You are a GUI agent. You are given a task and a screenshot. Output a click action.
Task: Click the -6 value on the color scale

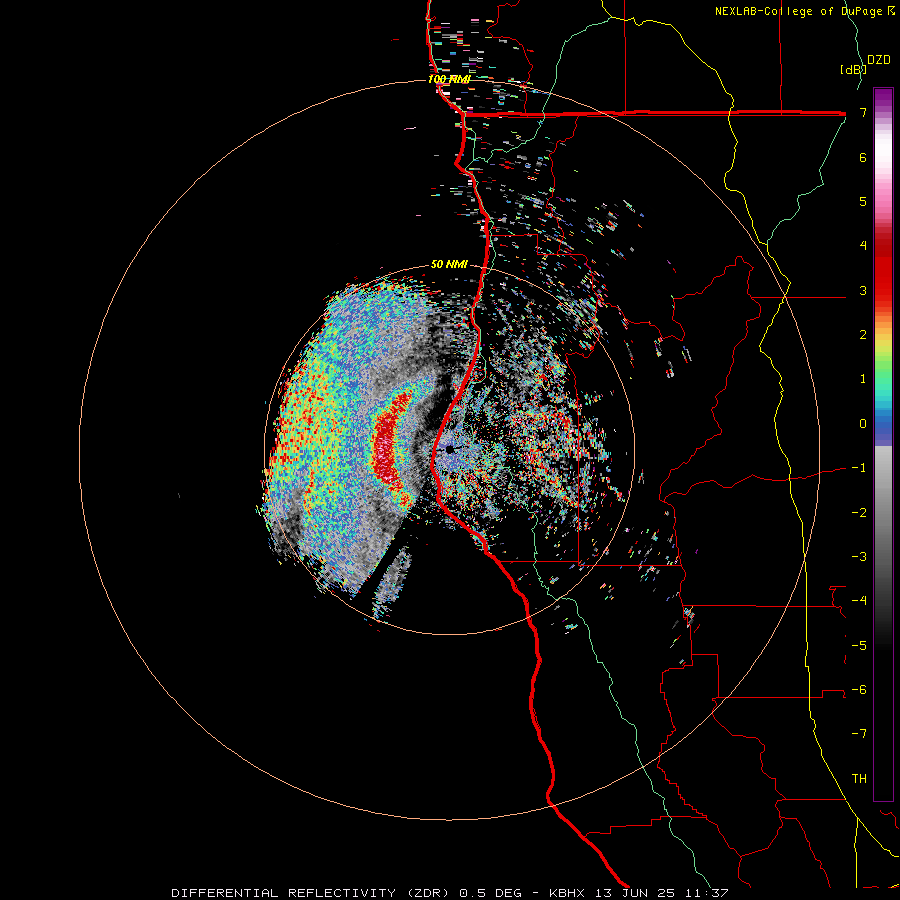coord(859,689)
